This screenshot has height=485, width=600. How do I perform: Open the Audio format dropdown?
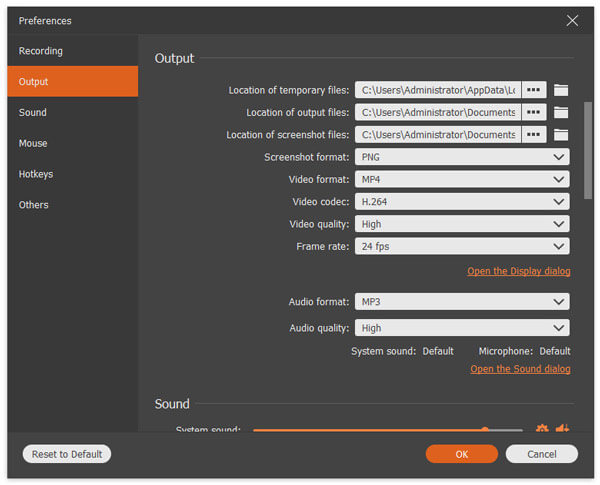pos(462,302)
